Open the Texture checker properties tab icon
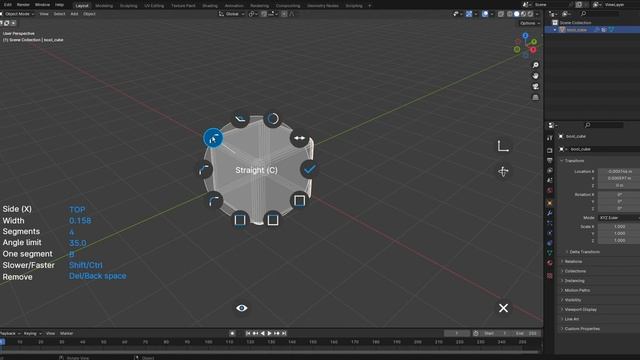Viewport: 640px width, 360px height. (x=550, y=276)
